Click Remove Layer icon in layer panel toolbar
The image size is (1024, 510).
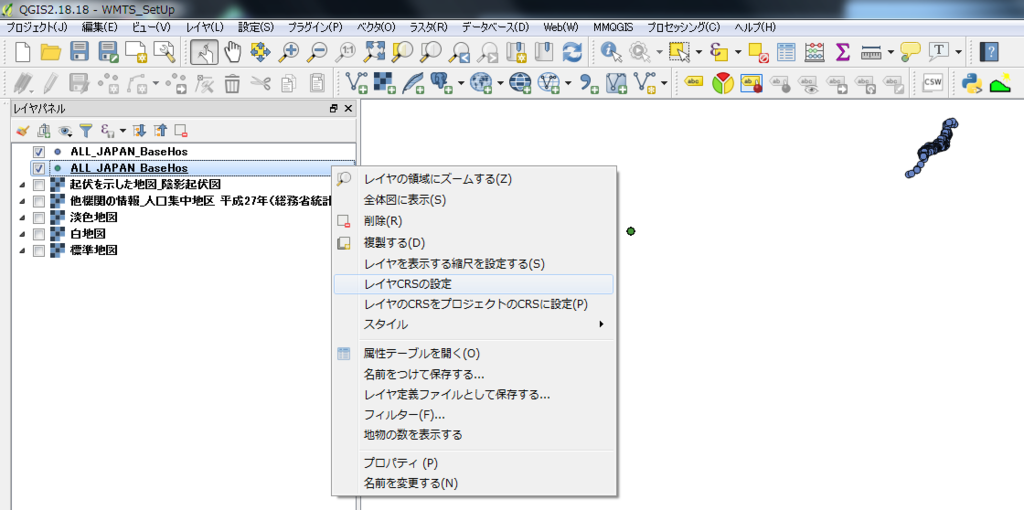[181, 131]
